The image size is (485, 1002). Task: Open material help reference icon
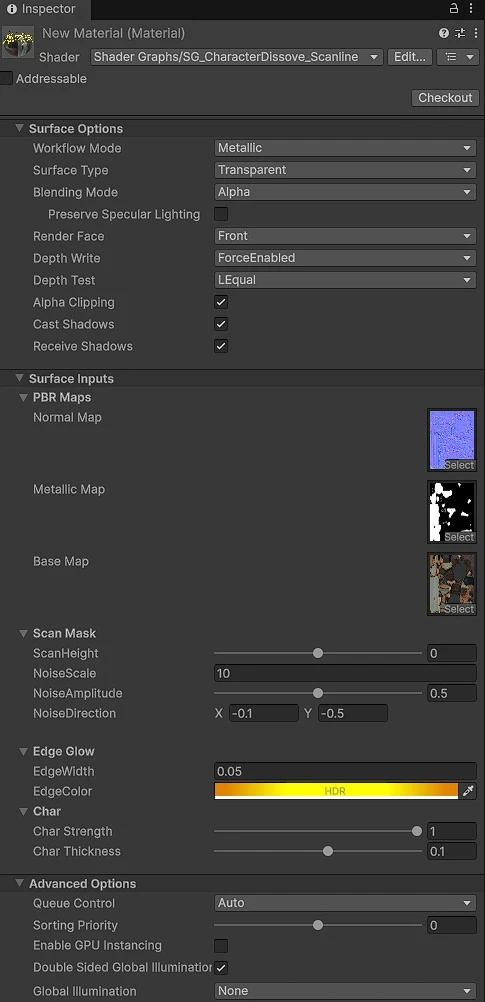click(443, 33)
